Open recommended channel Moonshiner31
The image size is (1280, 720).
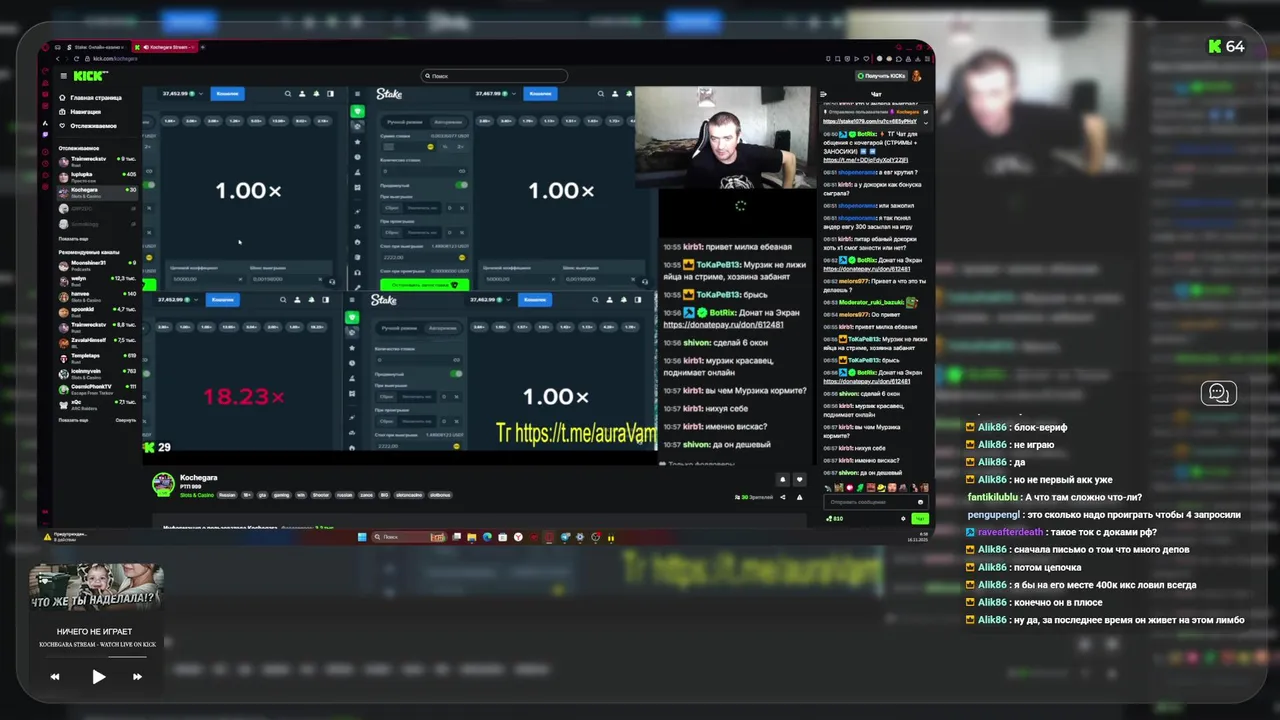pos(96,265)
